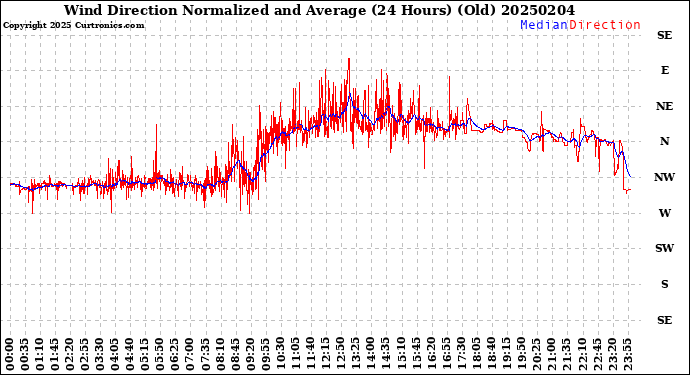Click the 00:00 time axis label
This screenshot has width=690, height=375.
point(10,355)
